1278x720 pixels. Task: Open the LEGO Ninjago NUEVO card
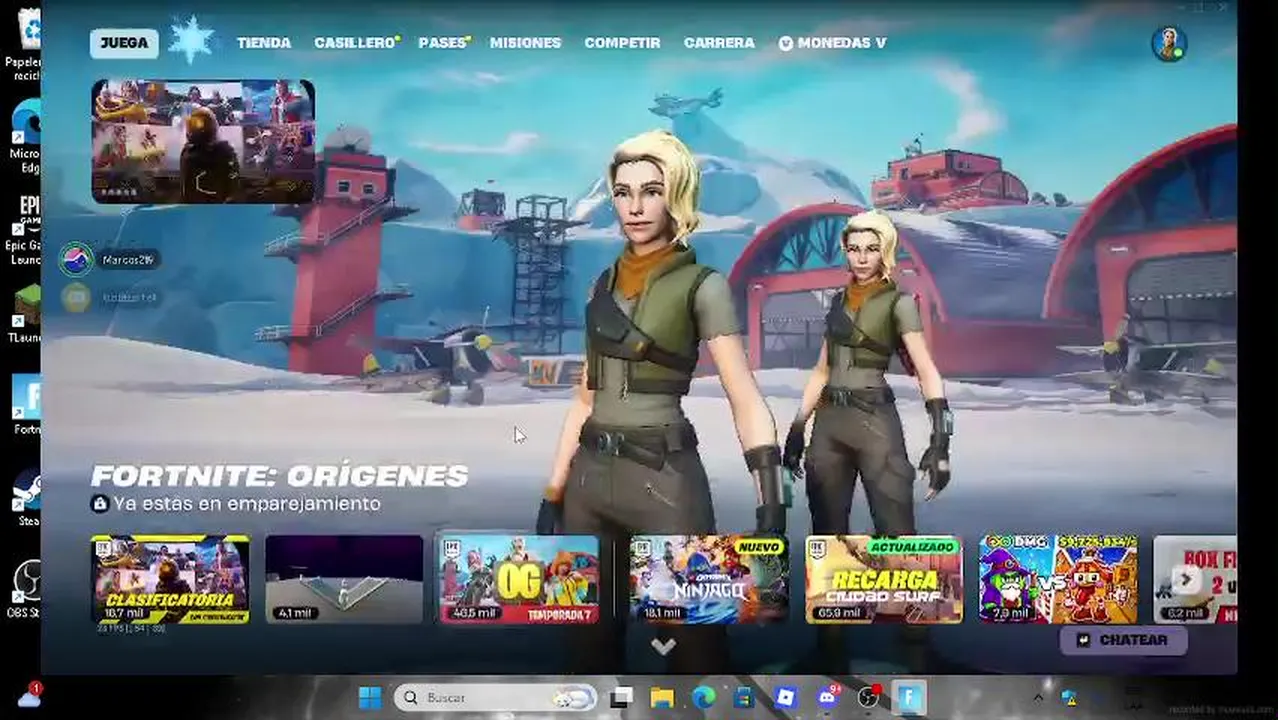point(709,579)
